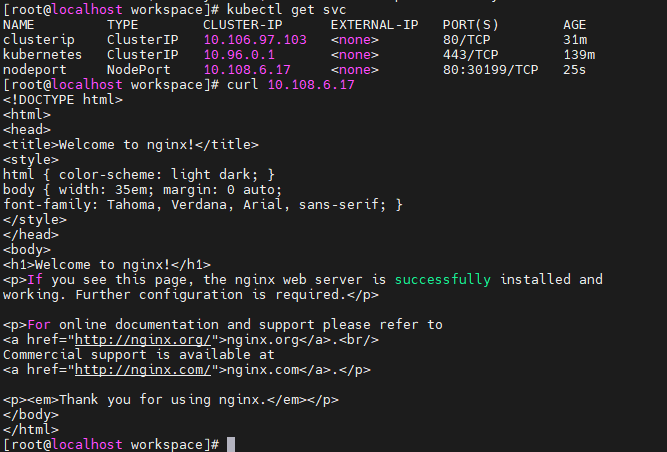Viewport: 667px width, 452px height.
Task: Click the h1 Welcome to nginx! line
Action: (107, 265)
